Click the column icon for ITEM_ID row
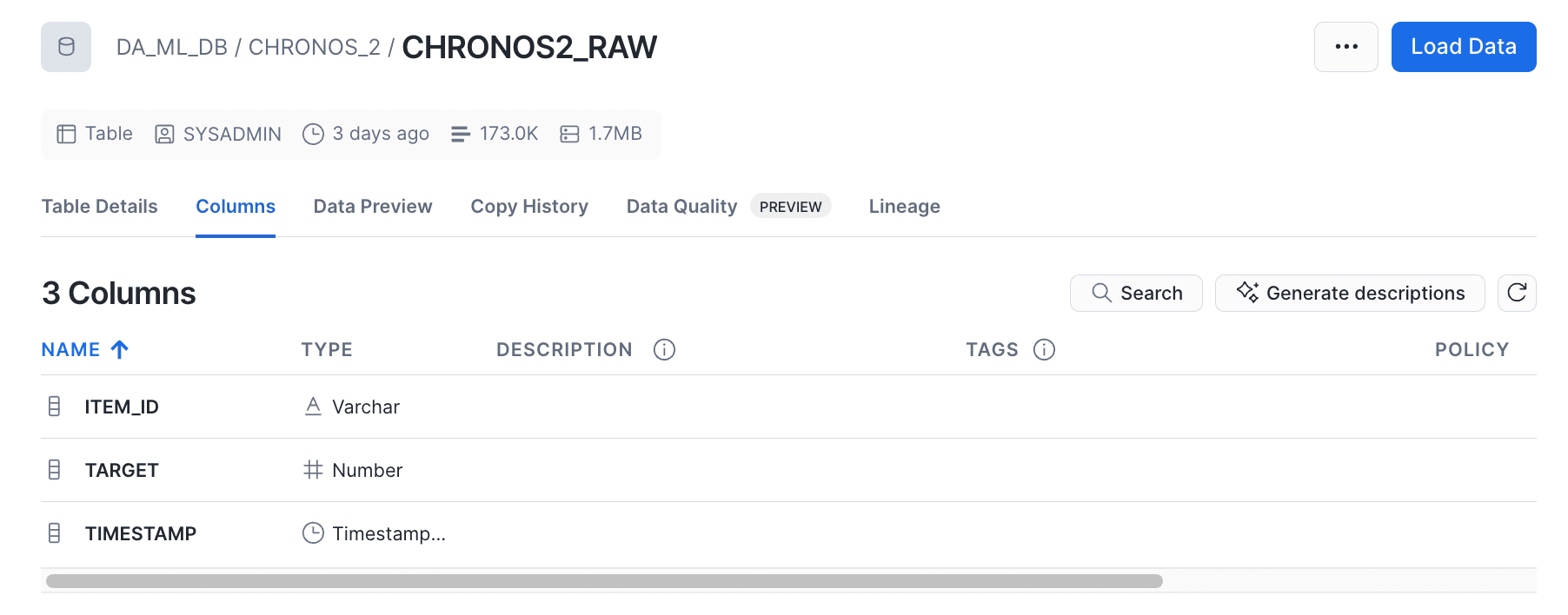Viewport: 1568px width, 615px height. (54, 407)
